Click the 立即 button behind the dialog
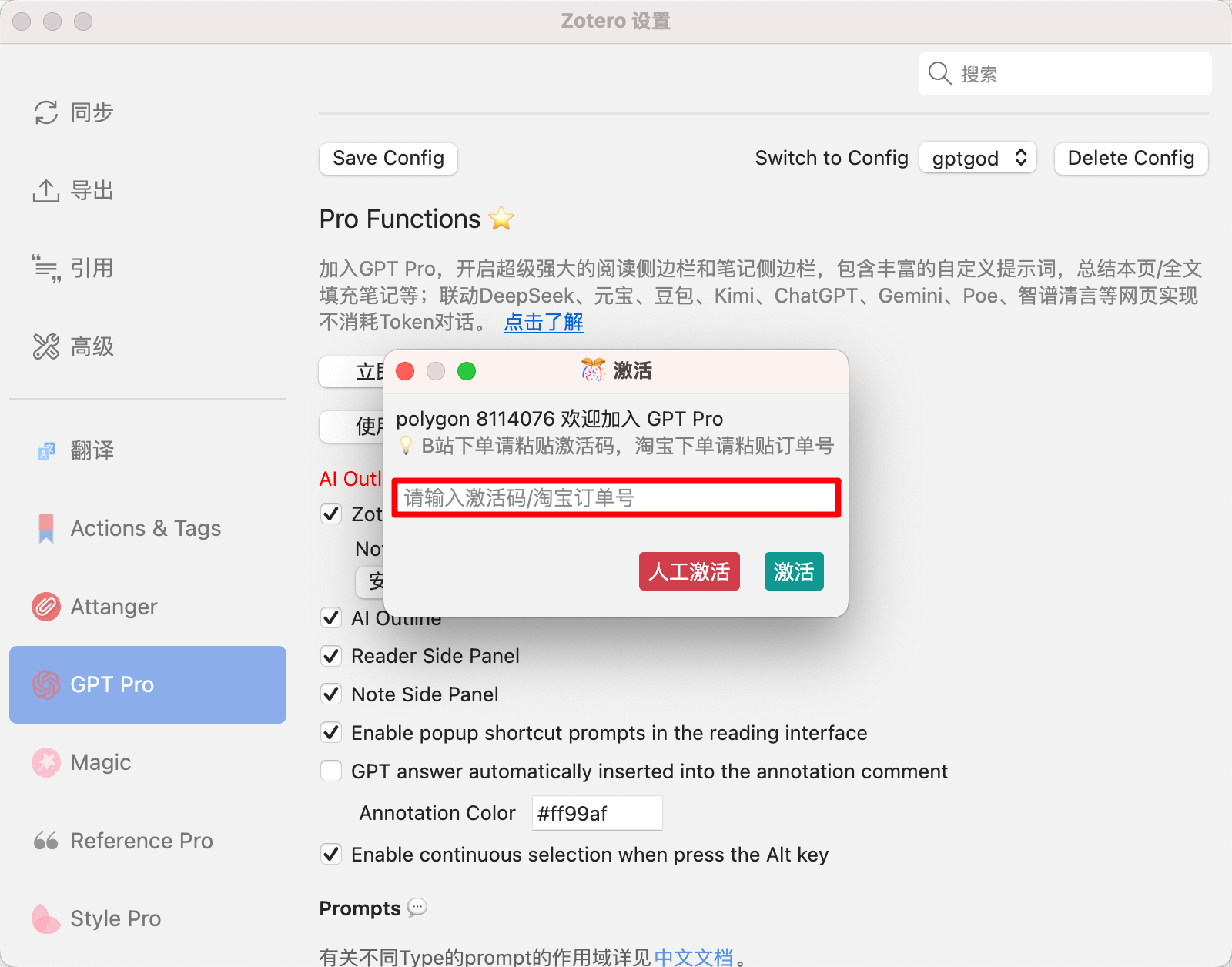 click(352, 372)
